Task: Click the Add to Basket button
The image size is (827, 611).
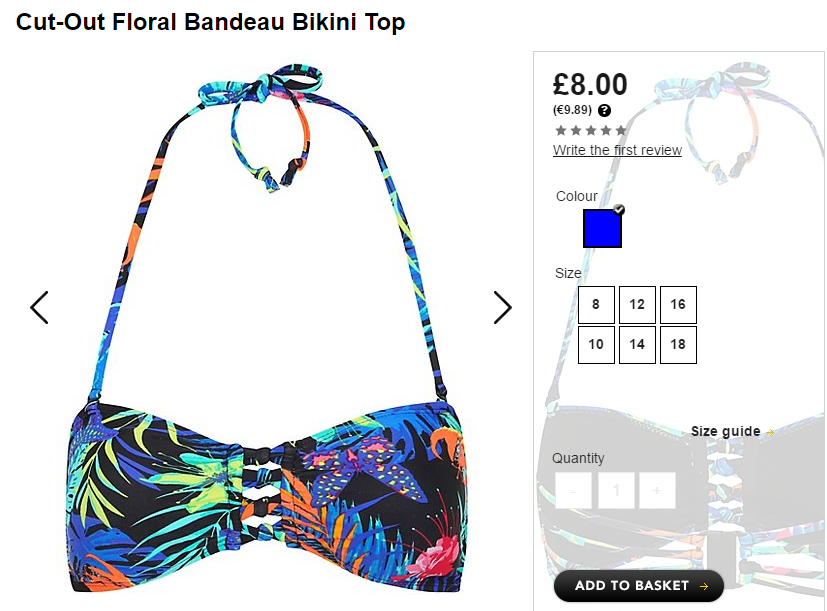Action: 639,586
